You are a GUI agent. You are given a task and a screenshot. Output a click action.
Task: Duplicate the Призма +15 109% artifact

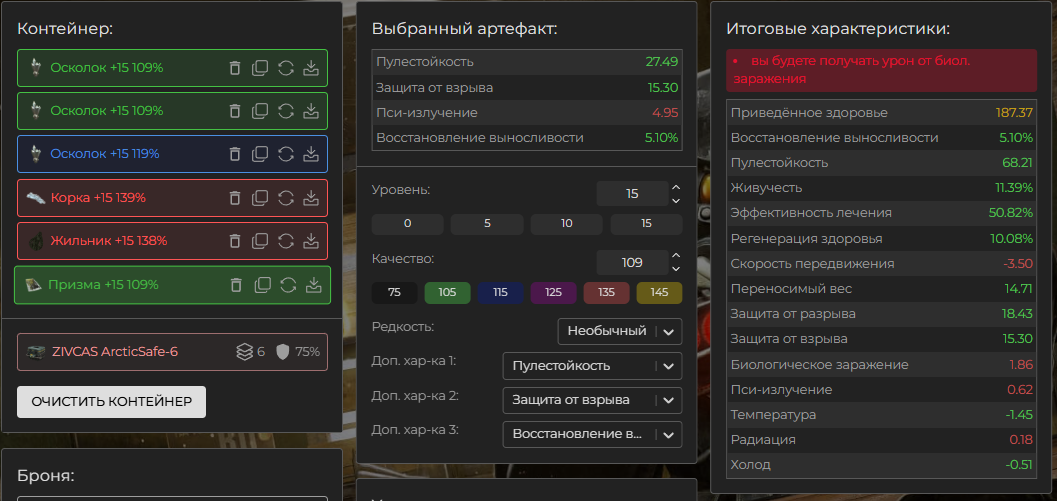point(262,285)
